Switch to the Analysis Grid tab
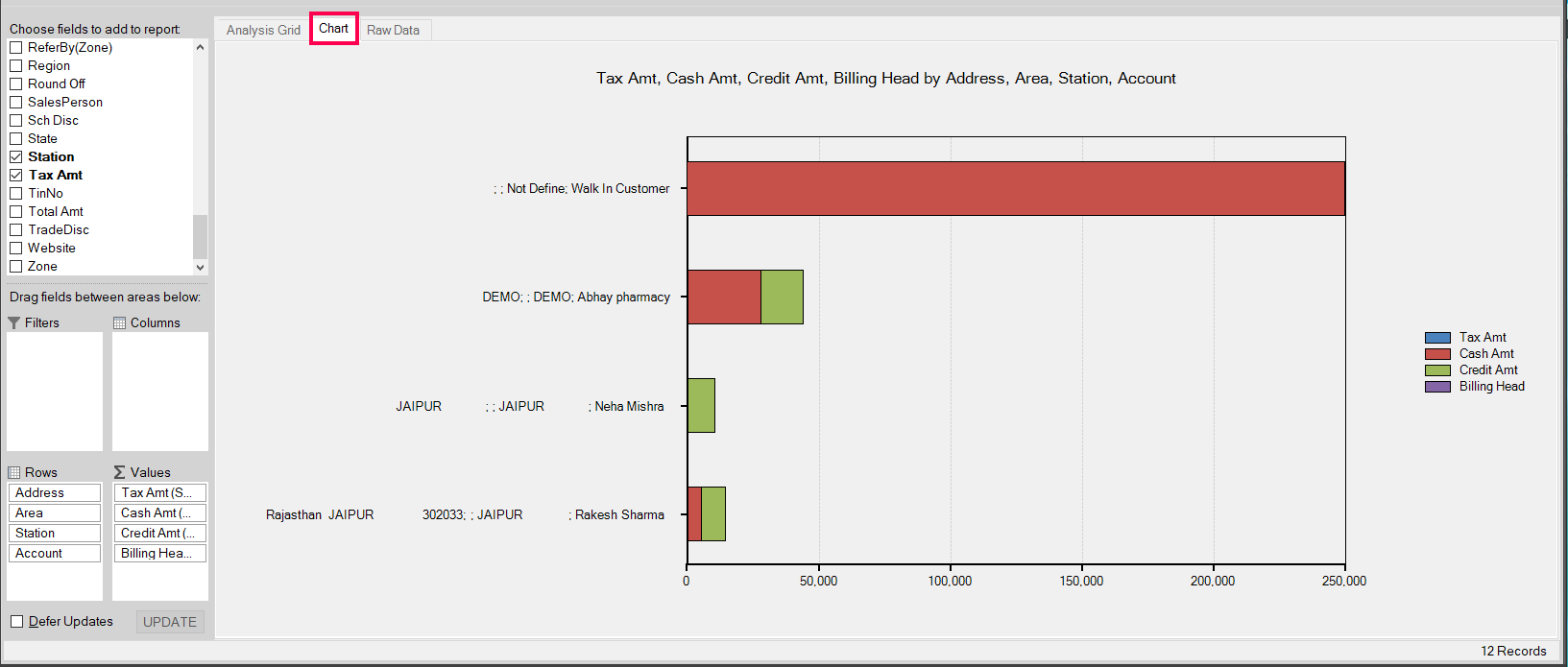Screen dimensions: 1568x667 [x=263, y=31]
